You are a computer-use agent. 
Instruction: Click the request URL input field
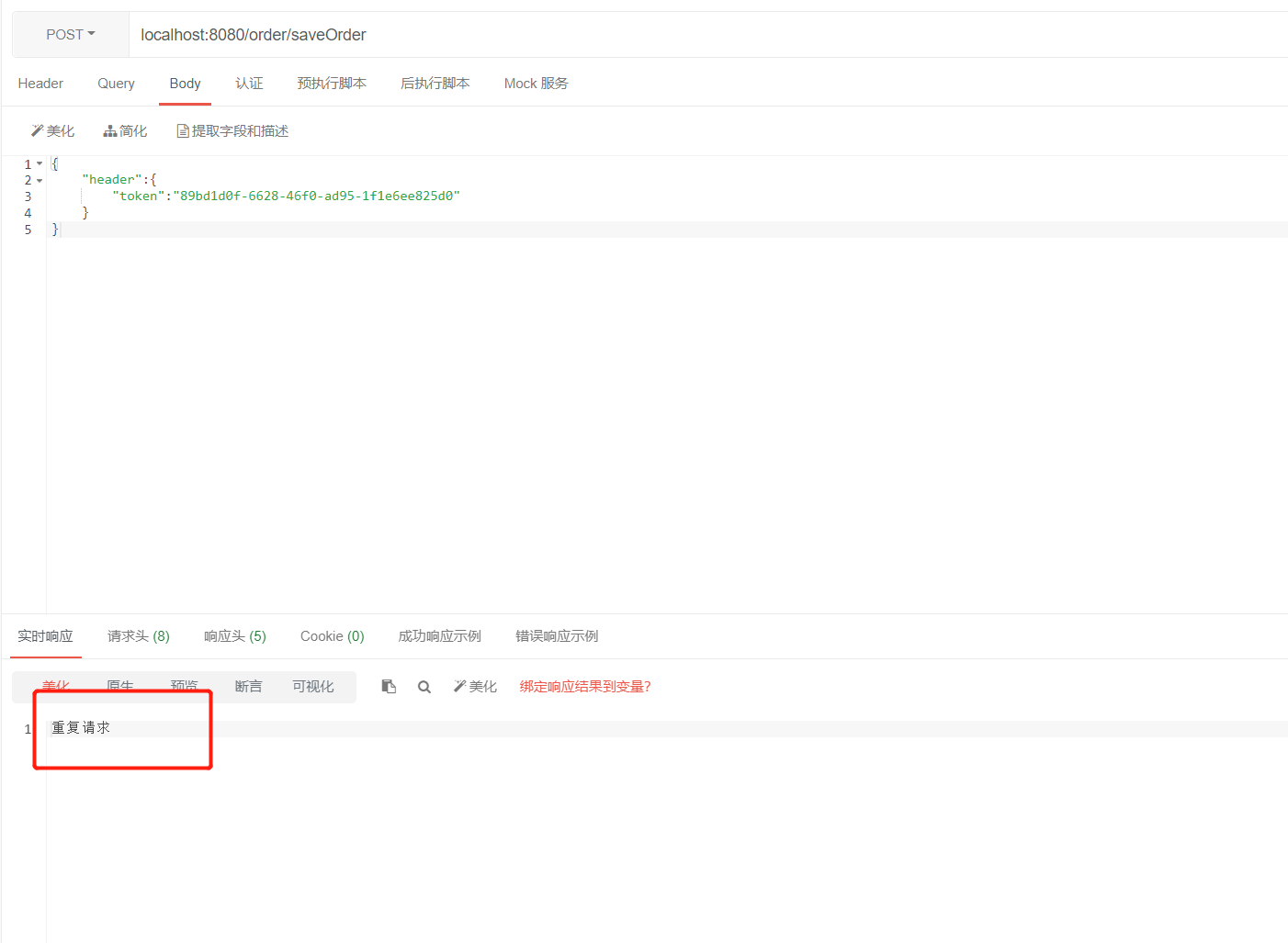tap(708, 35)
